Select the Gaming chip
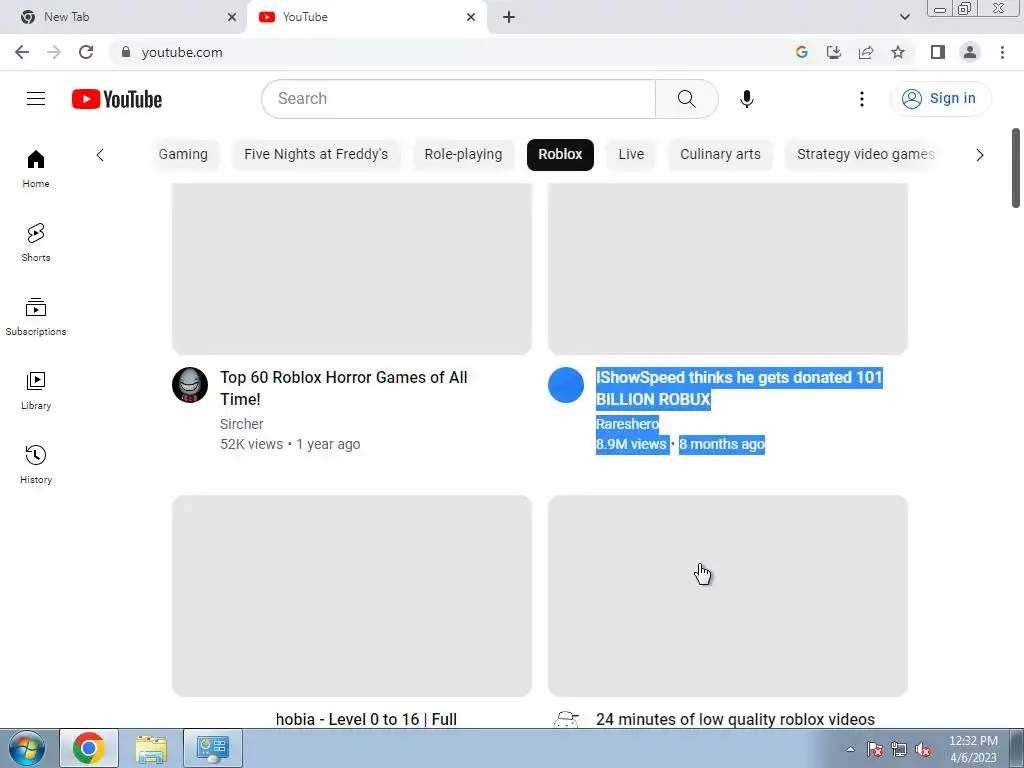The image size is (1024, 768). 183,155
